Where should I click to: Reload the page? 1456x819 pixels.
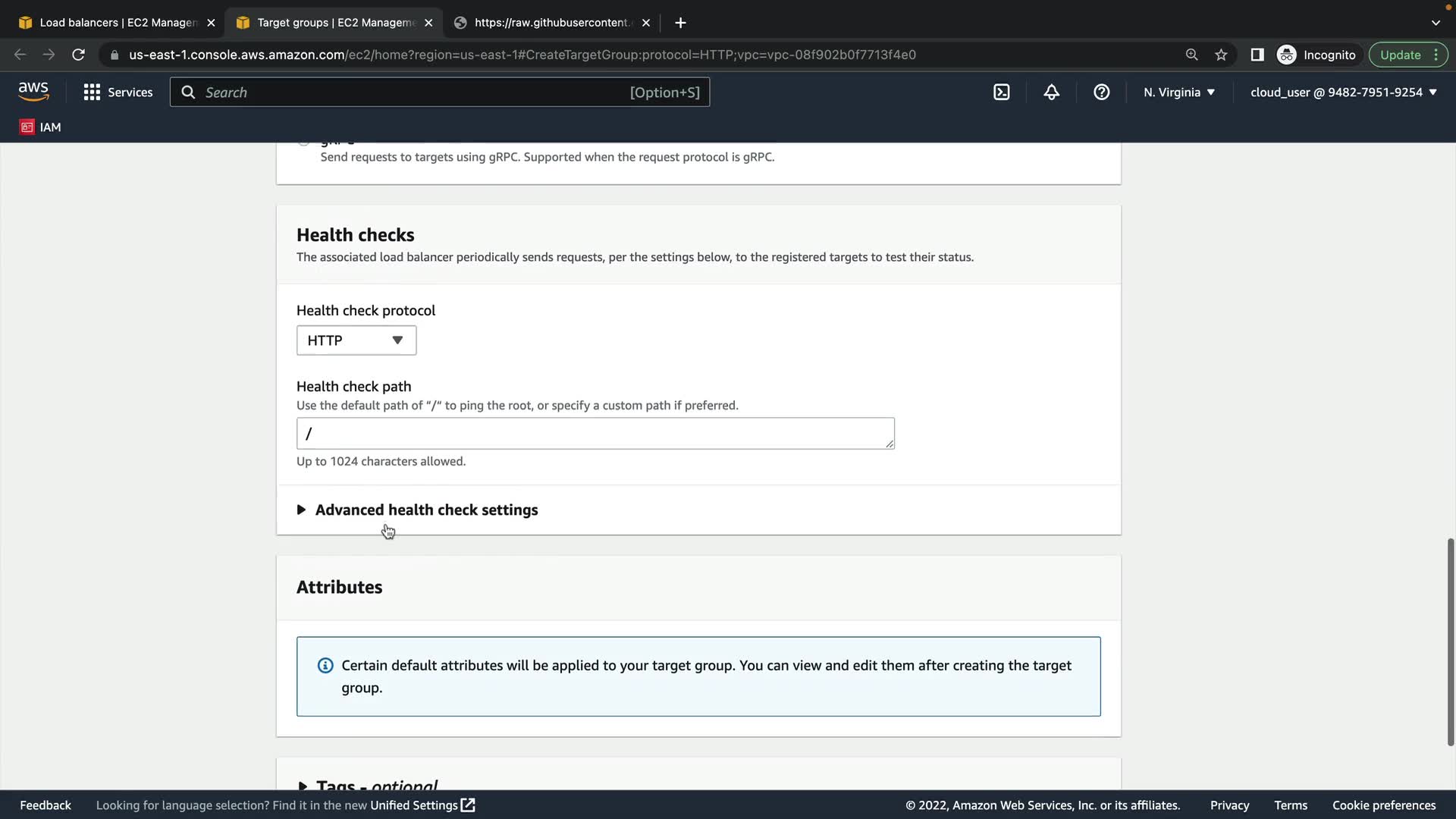(x=78, y=55)
